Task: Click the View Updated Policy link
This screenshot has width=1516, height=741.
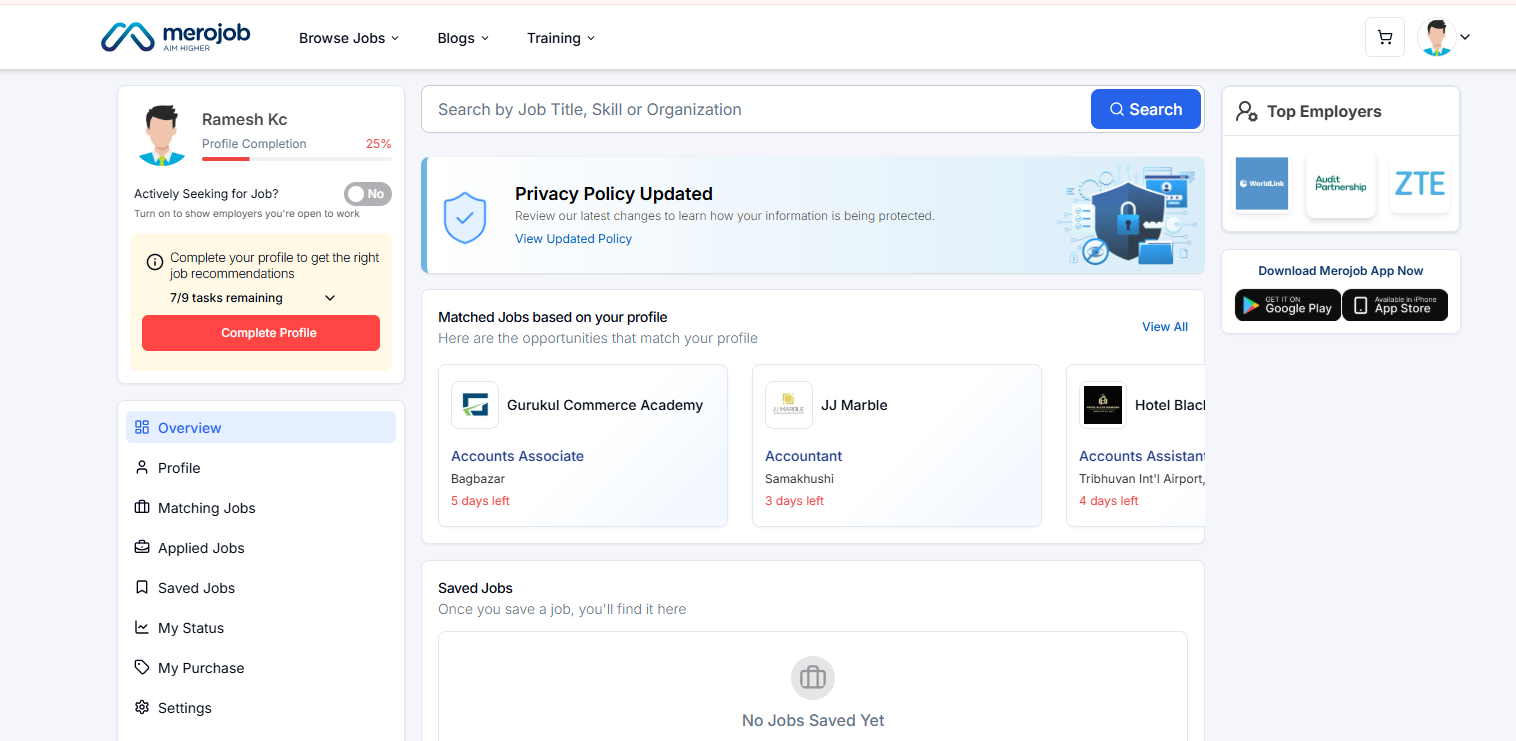Action: (573, 239)
